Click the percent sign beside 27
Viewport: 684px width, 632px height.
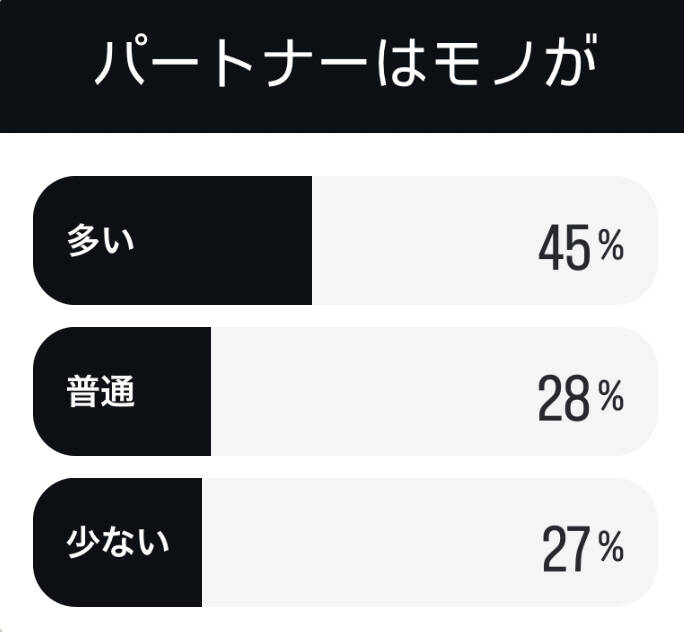click(611, 547)
